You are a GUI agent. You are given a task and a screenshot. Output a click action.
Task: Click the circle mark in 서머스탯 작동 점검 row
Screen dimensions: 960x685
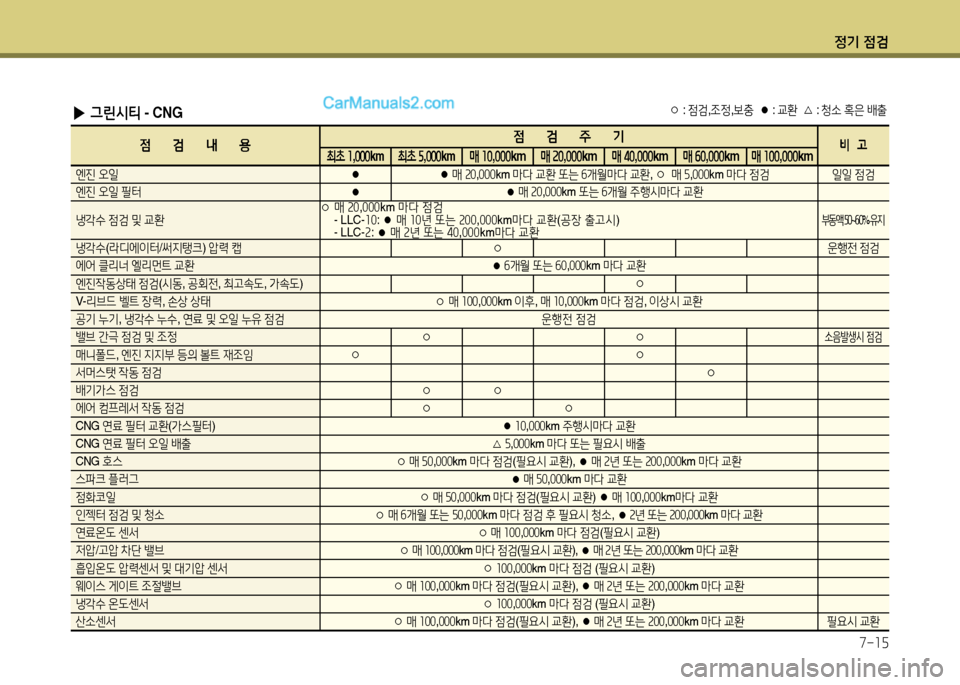[709, 373]
